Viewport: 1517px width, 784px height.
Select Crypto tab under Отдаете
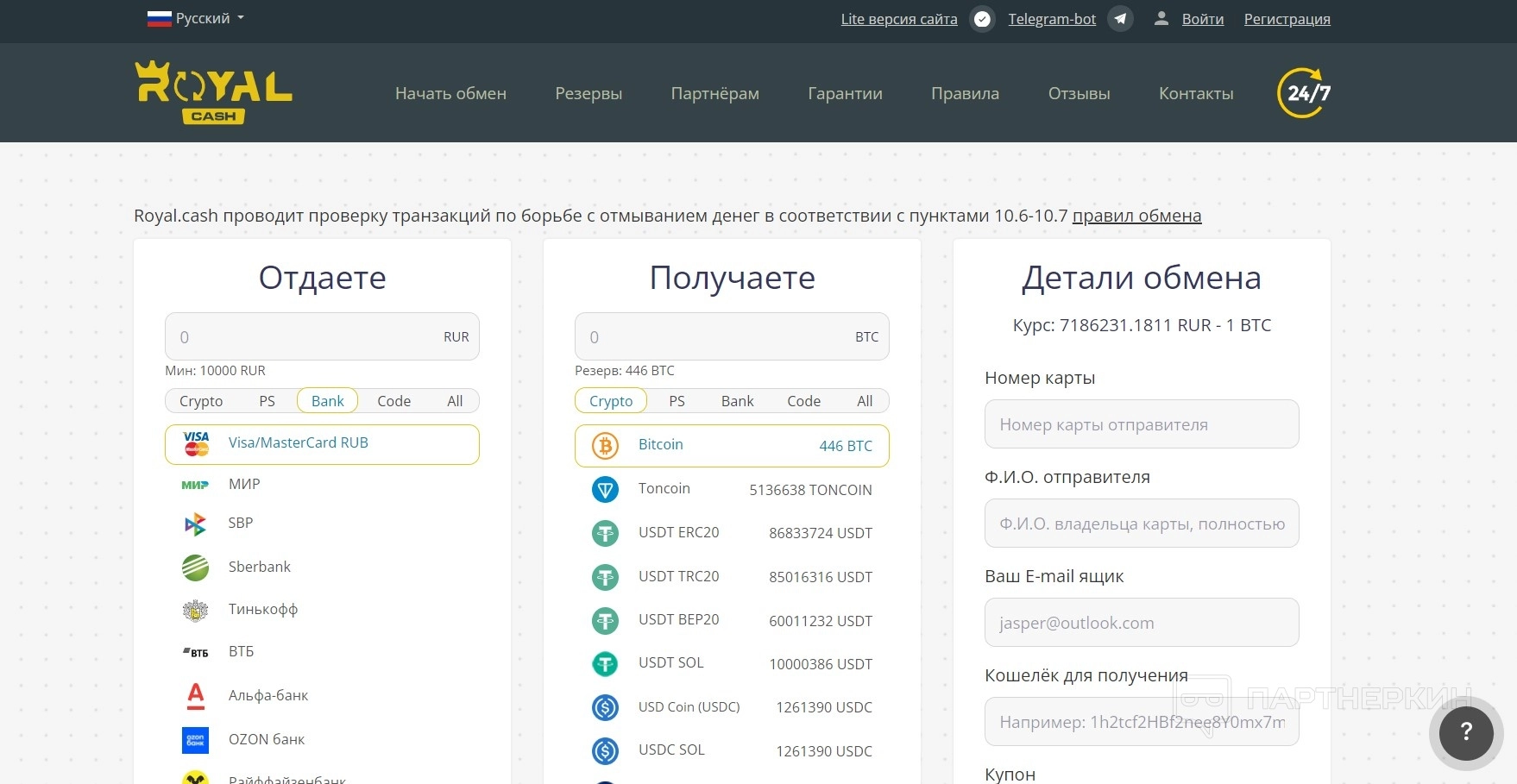[201, 401]
